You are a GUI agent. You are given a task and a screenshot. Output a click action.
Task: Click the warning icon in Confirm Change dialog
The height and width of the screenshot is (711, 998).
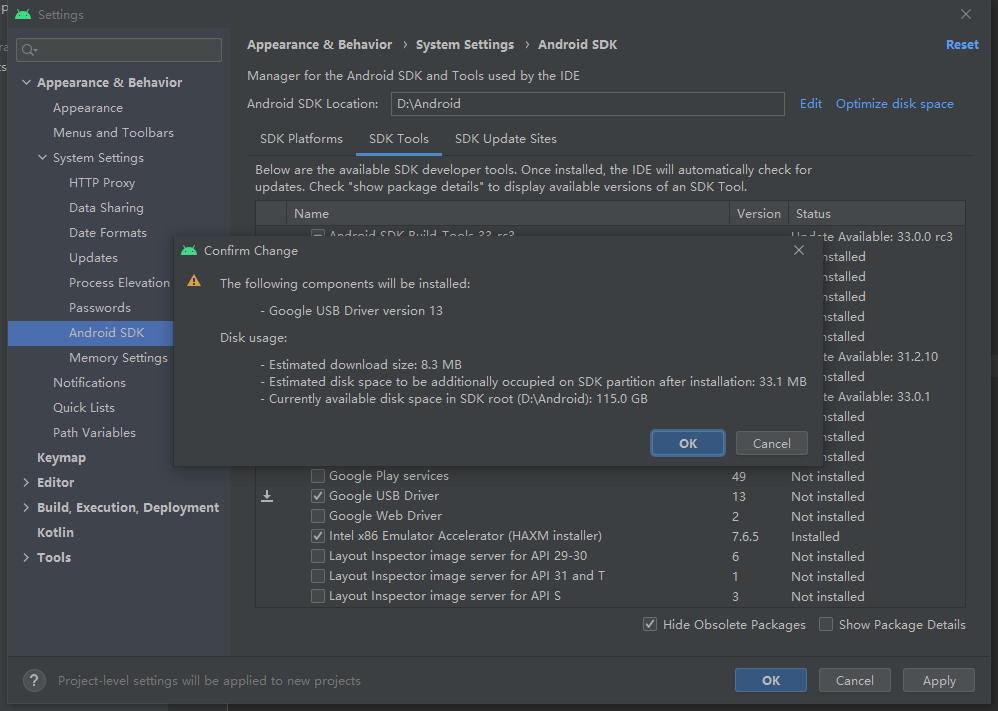[194, 282]
